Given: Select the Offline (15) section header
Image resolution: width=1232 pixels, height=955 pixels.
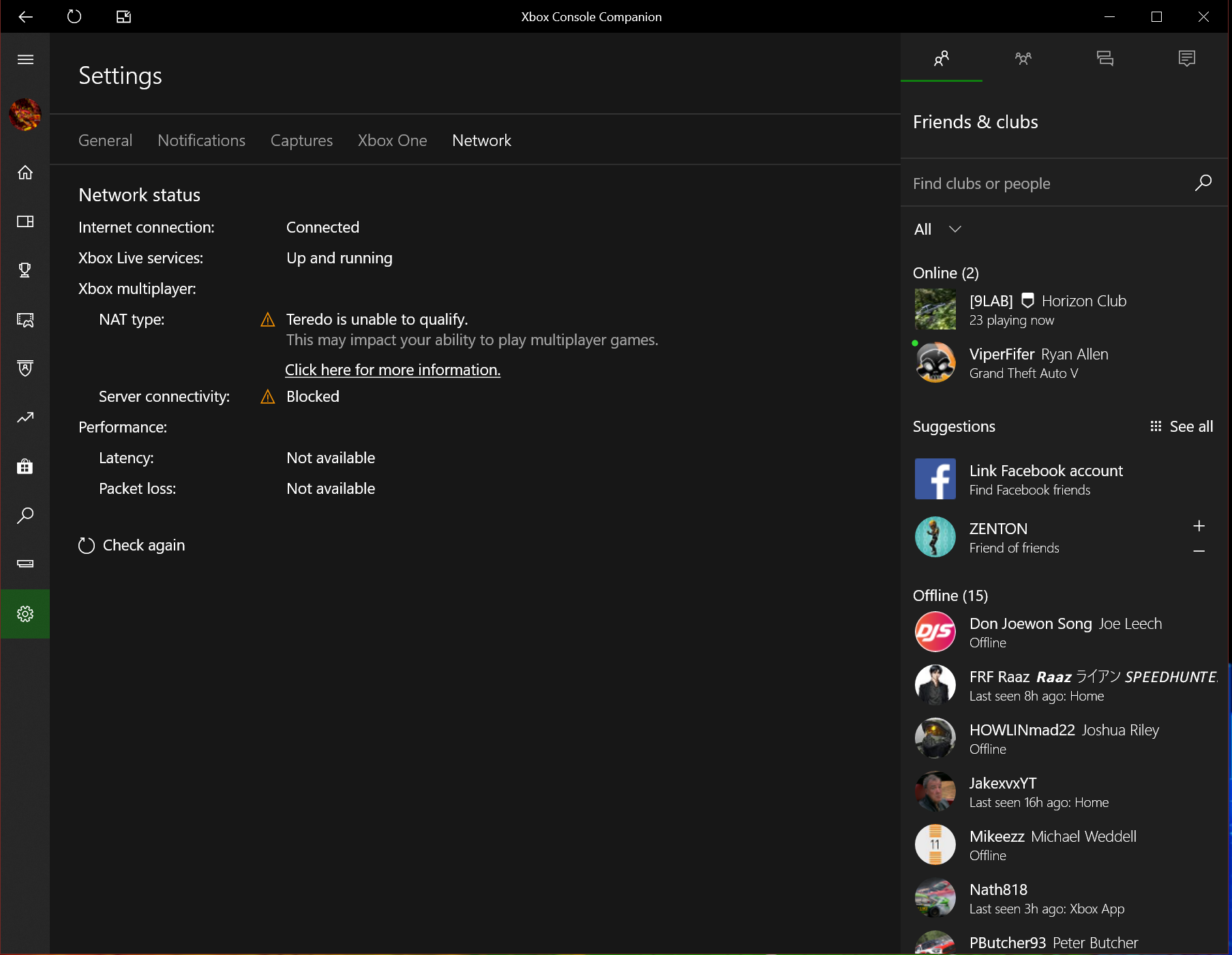Looking at the screenshot, I should tap(950, 596).
